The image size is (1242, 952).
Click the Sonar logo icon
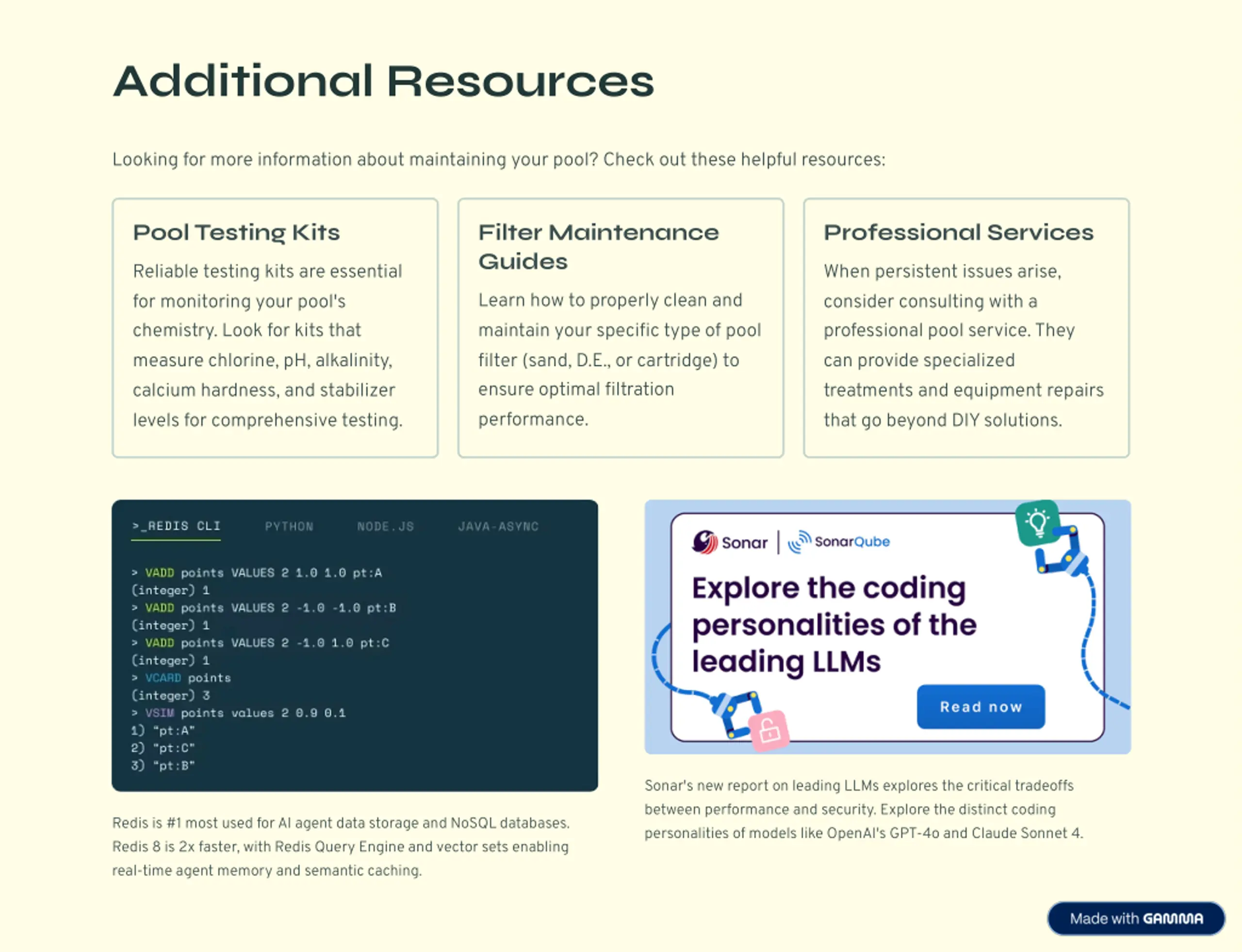coord(704,542)
